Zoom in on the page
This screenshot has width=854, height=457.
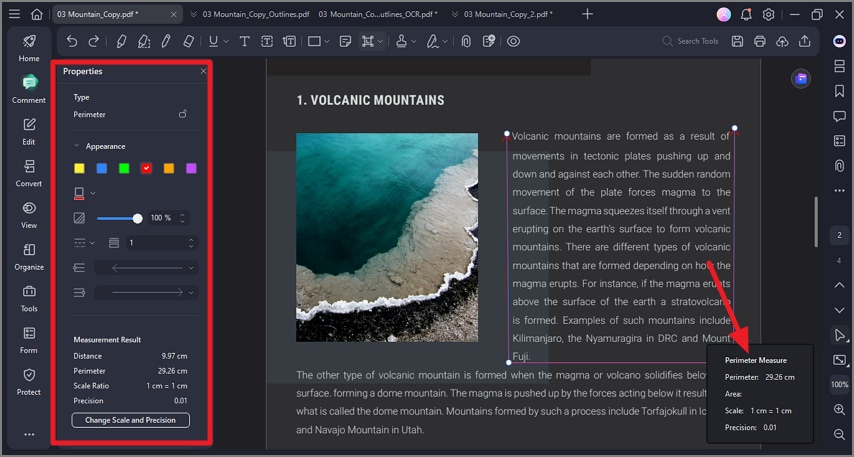pyautogui.click(x=839, y=409)
